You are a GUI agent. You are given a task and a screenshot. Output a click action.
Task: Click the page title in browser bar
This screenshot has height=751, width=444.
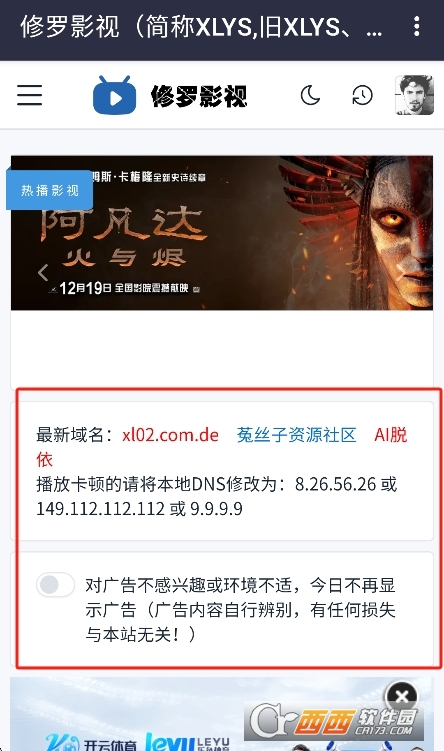point(201,27)
